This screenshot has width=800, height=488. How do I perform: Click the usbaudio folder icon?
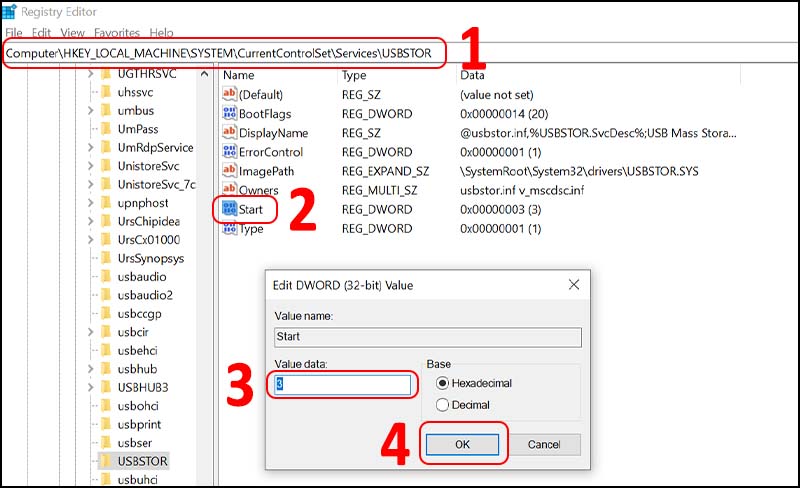[x=106, y=276]
